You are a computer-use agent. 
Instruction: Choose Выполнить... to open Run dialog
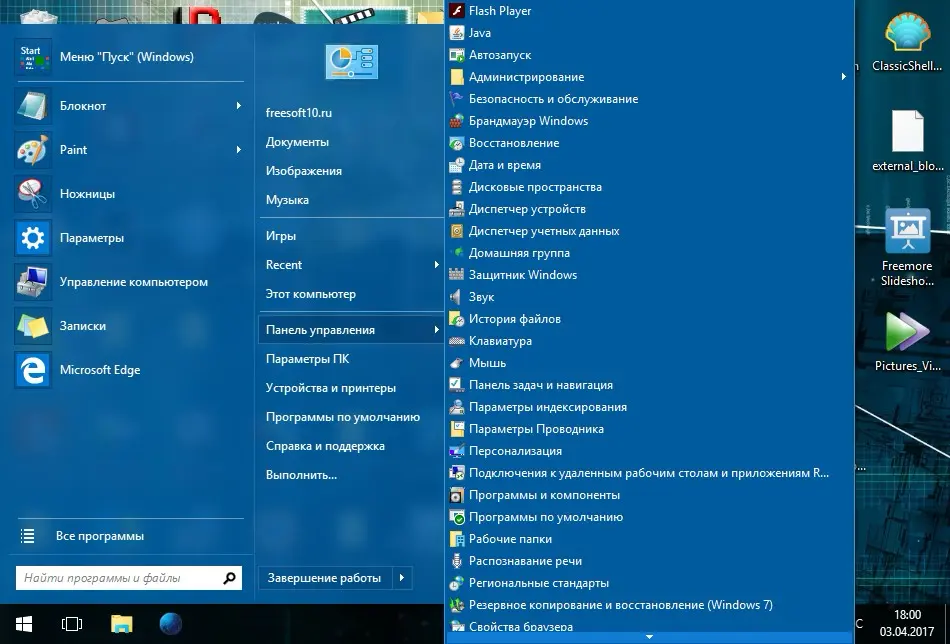[x=301, y=475]
